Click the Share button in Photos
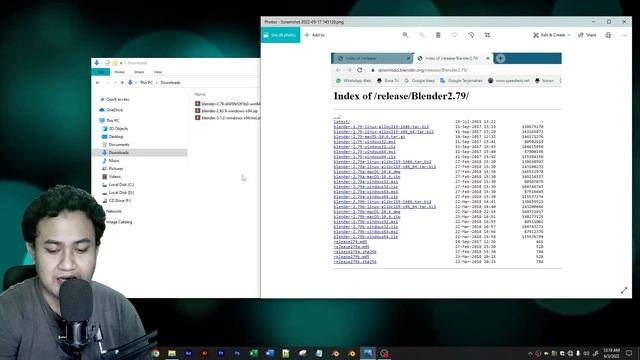 [x=587, y=35]
